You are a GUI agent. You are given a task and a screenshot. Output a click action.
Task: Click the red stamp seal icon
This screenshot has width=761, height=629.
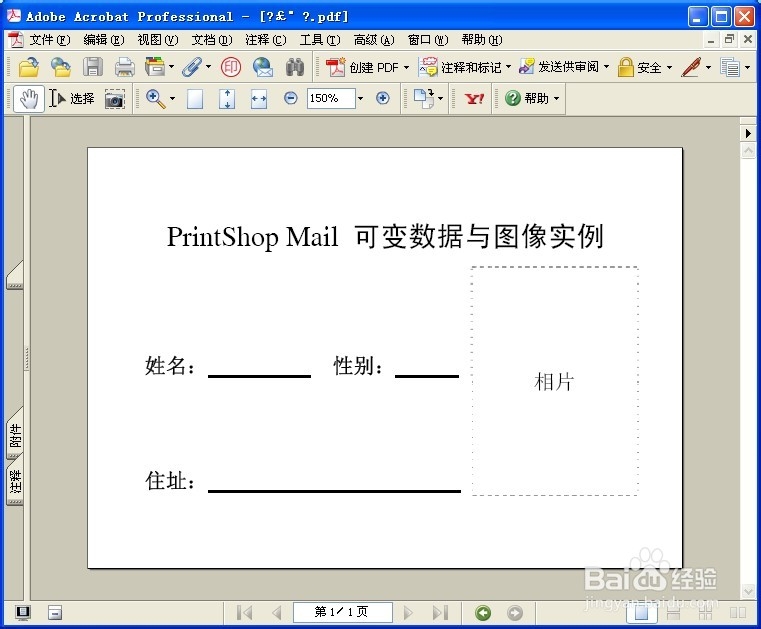[231, 67]
